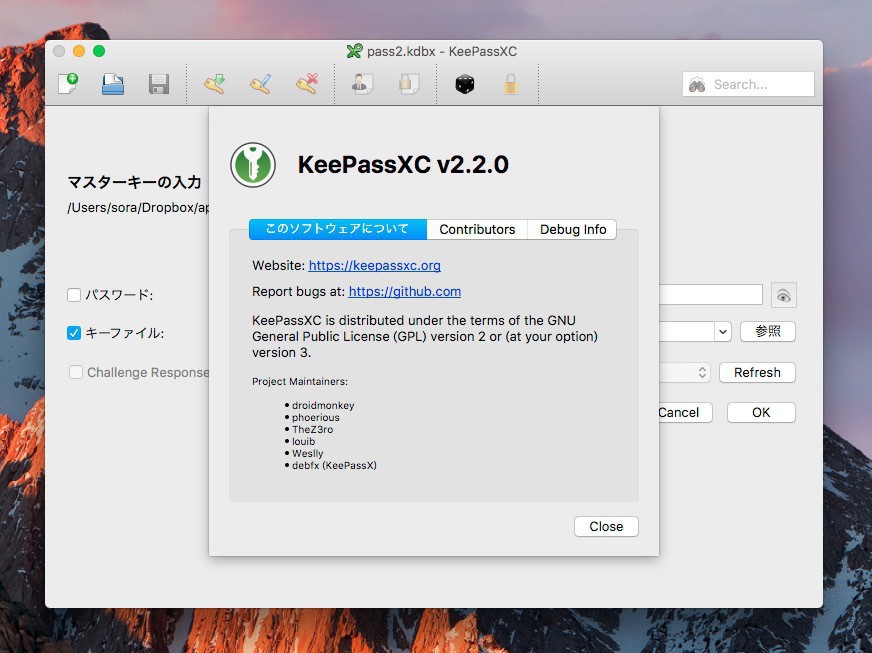
Task: Click the louib maintainer entry
Action: pyautogui.click(x=303, y=442)
